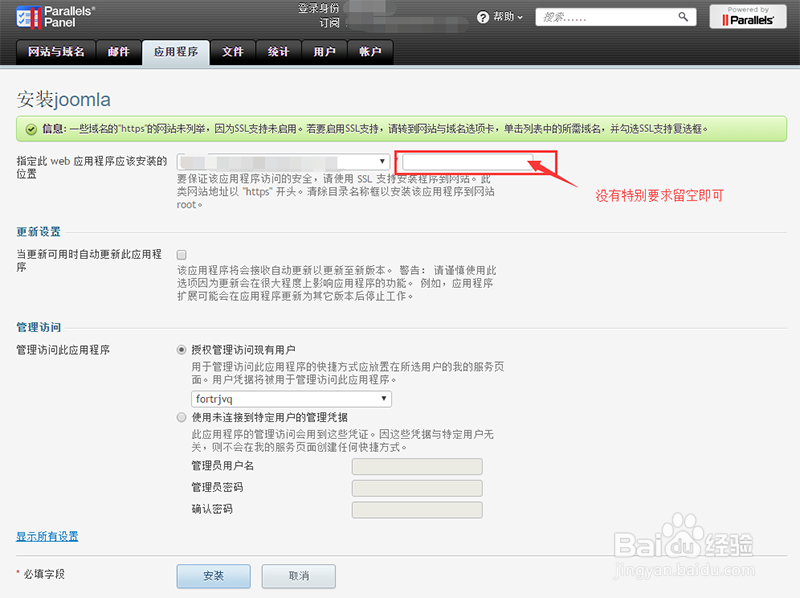Viewport: 800px width, 598px height.
Task: Switch to the 用户 tab
Action: point(324,51)
